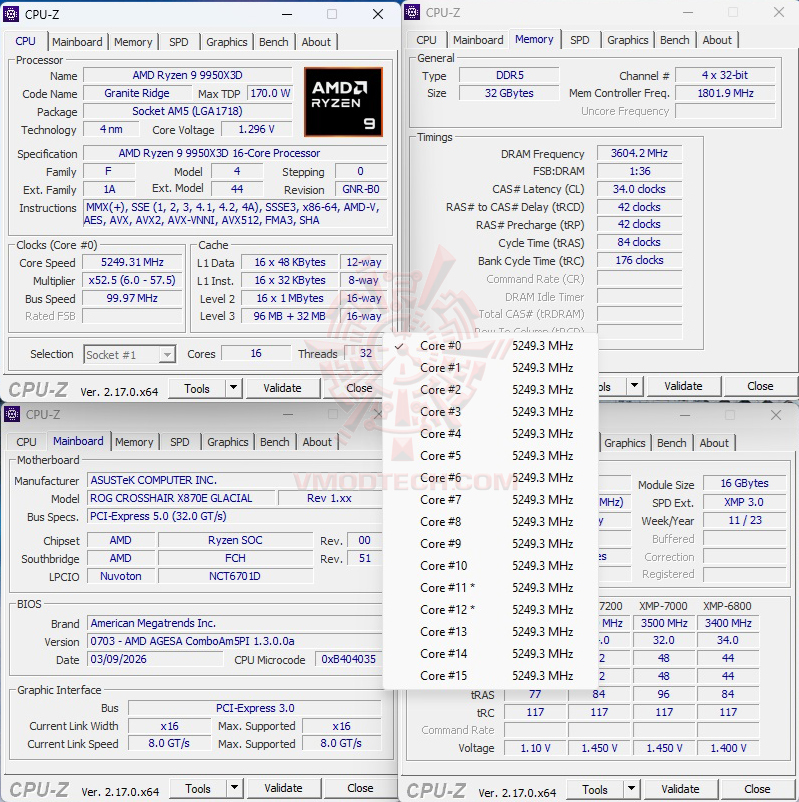Click BIOS version 0703 AGESA field

click(234, 641)
